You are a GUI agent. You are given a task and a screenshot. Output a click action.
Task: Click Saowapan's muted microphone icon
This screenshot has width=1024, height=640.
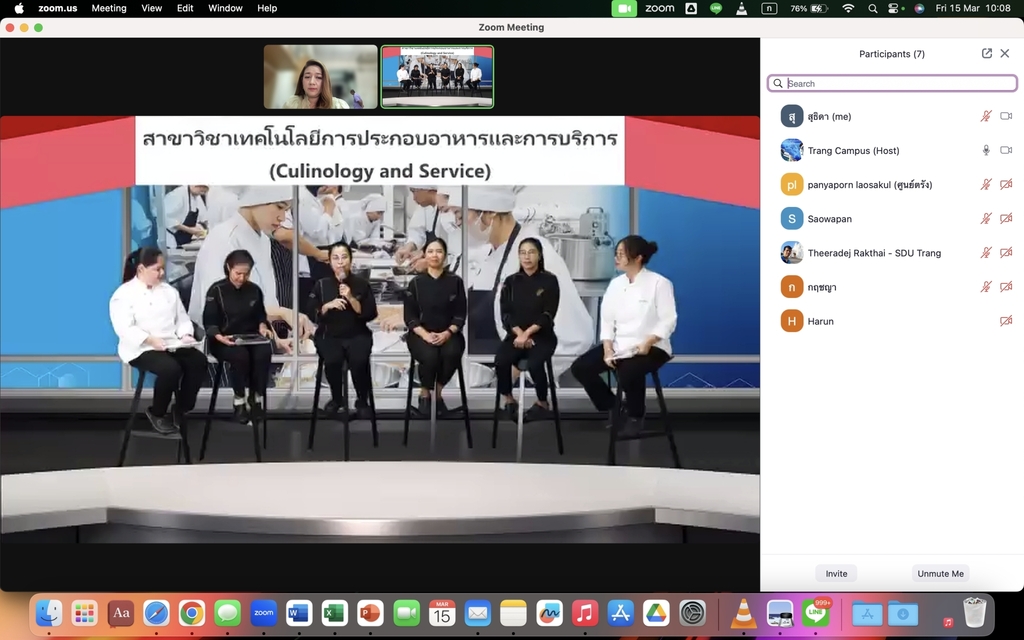pos(986,219)
